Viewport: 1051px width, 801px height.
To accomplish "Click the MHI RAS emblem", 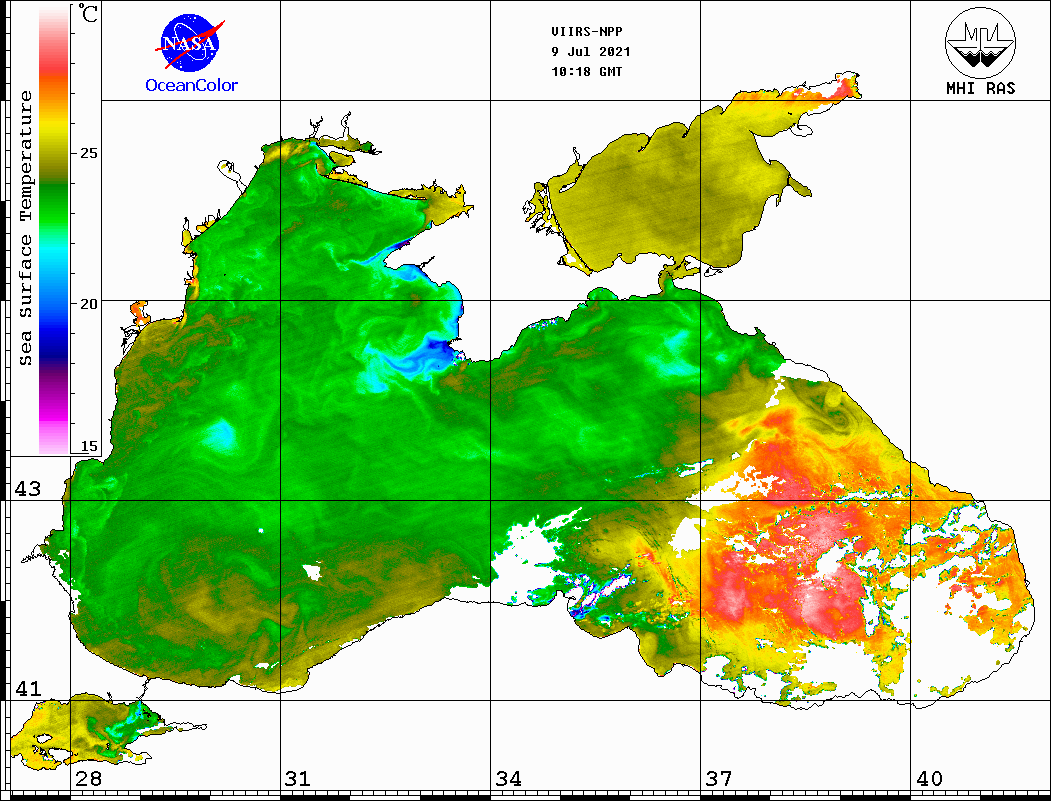I will coord(980,42).
